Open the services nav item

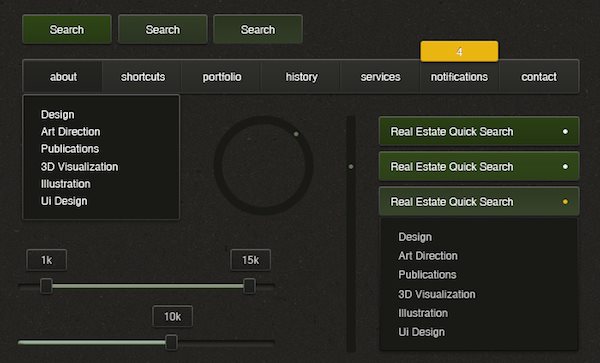(380, 77)
